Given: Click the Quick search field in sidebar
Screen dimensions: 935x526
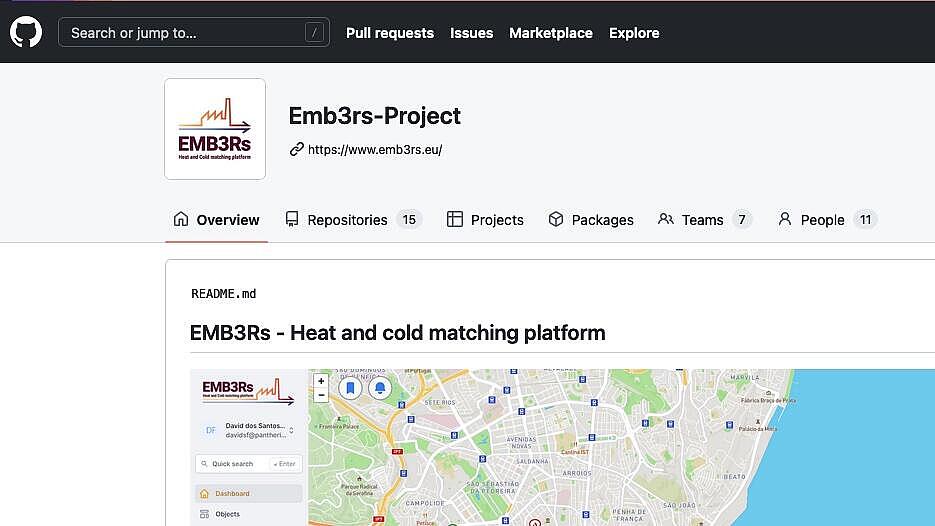Looking at the screenshot, I should pos(249,463).
